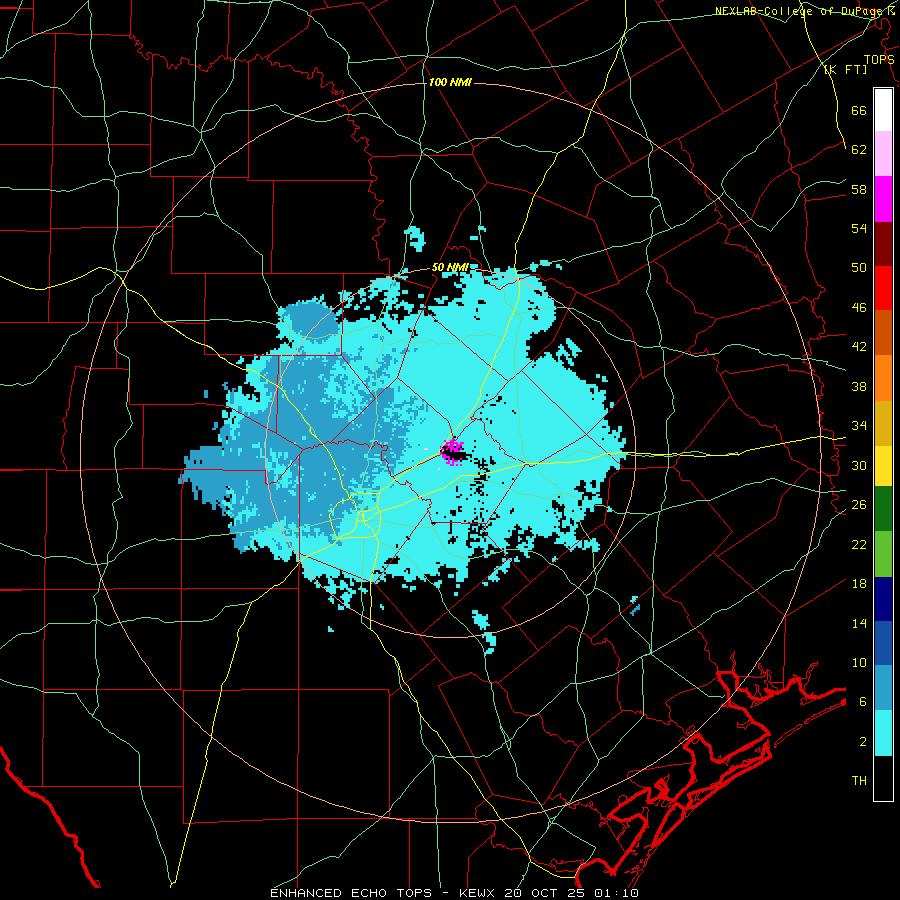Click the '34' legend value
The height and width of the screenshot is (900, 900).
coord(859,426)
